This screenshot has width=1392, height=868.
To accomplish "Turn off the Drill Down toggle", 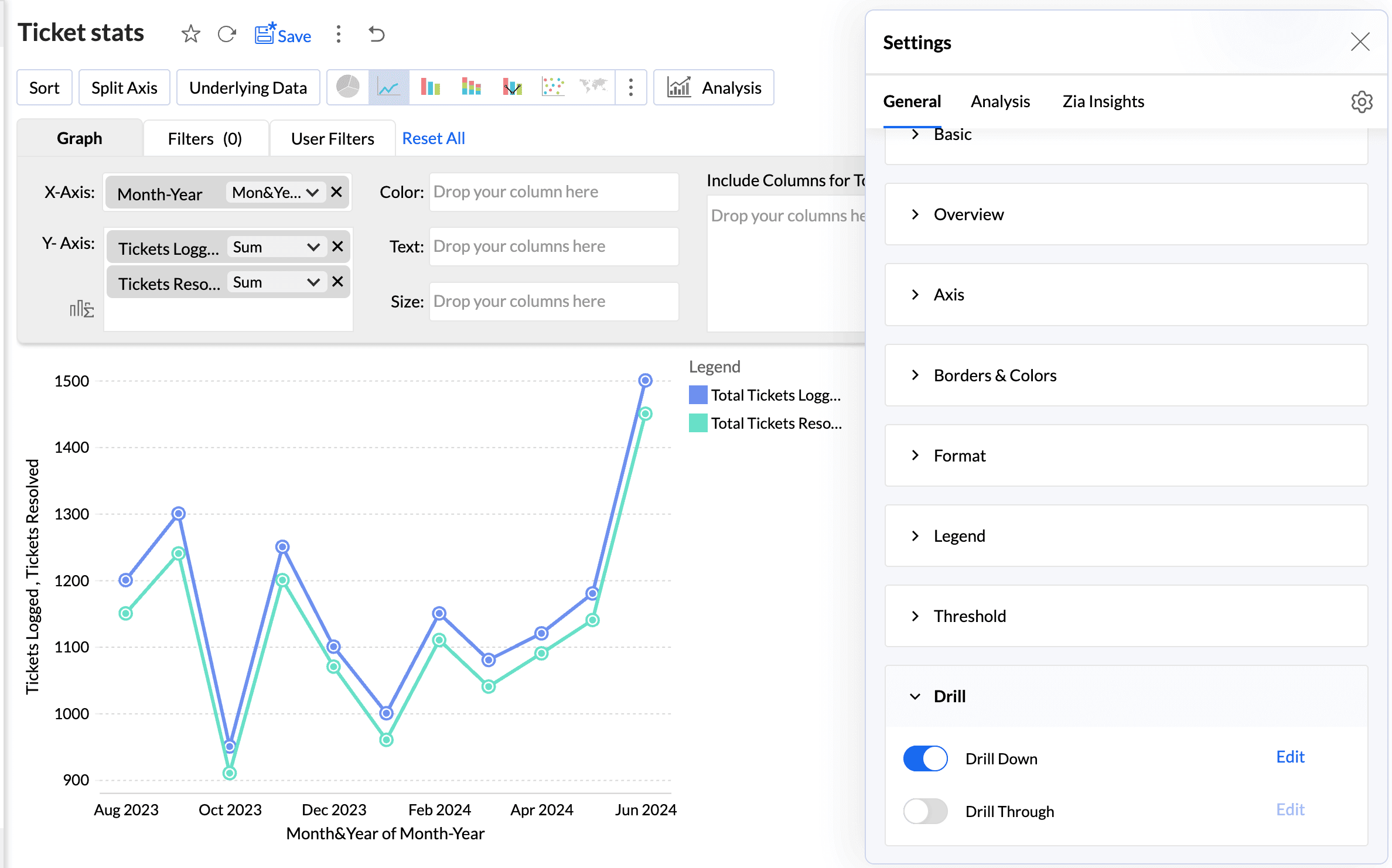I will pos(925,758).
